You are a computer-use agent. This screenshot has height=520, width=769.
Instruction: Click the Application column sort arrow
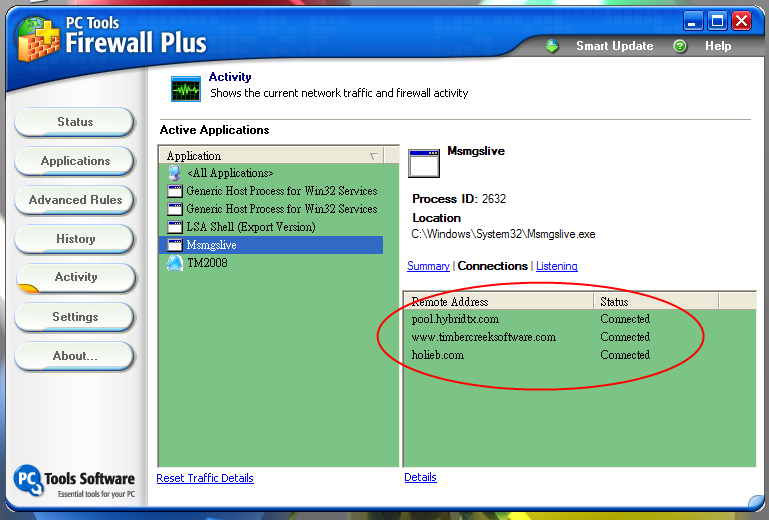[x=374, y=156]
